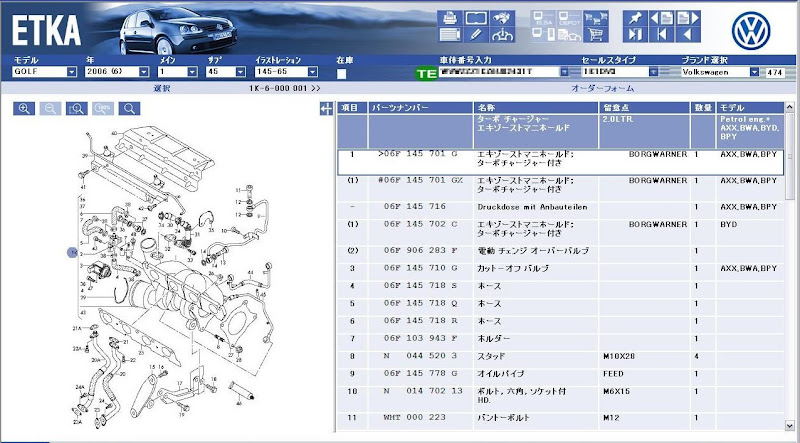The width and height of the screenshot is (800, 443).
Task: Click the green TE badge
Action: (x=427, y=73)
